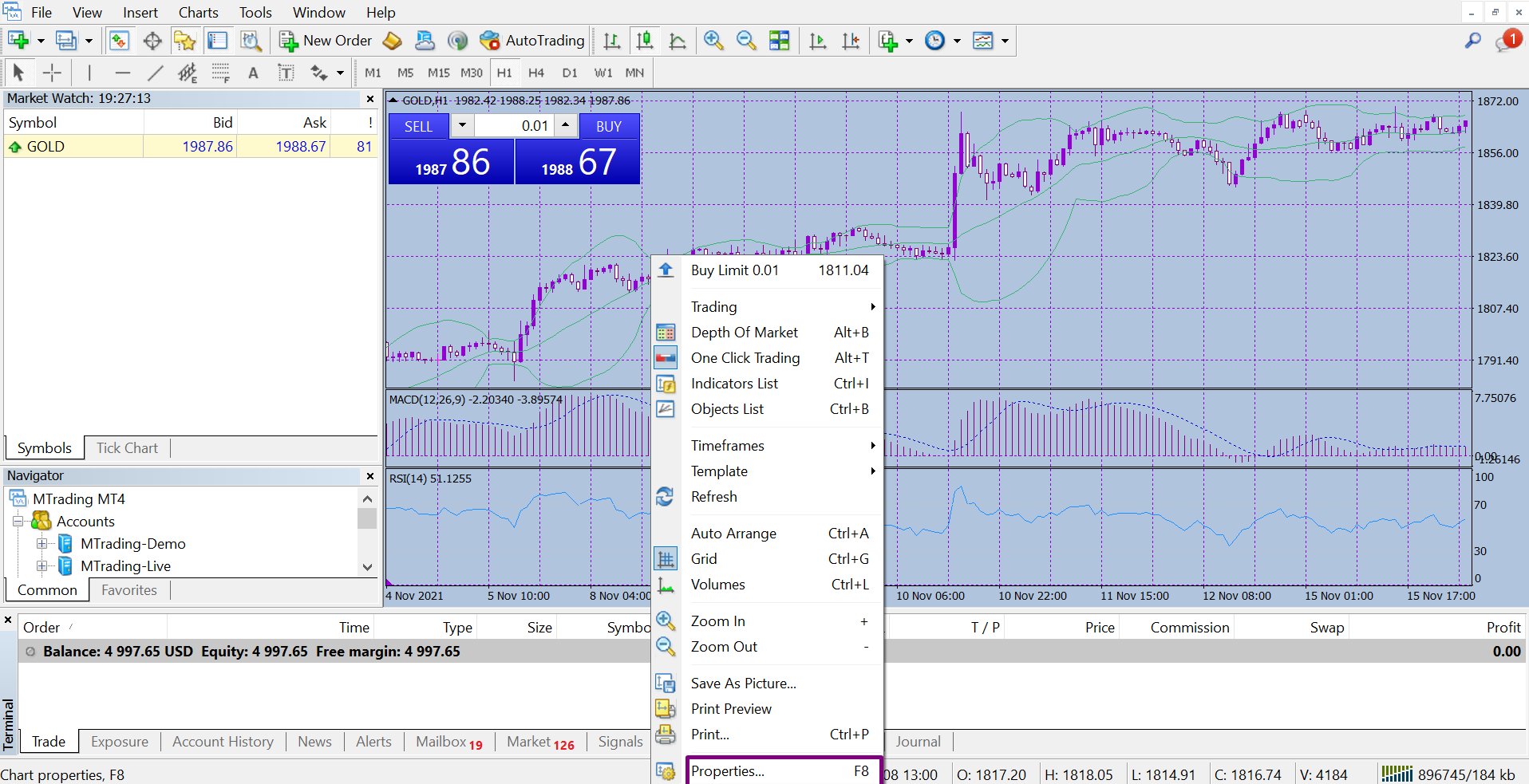
Task: Close the Market Watch panel
Action: coord(369,99)
